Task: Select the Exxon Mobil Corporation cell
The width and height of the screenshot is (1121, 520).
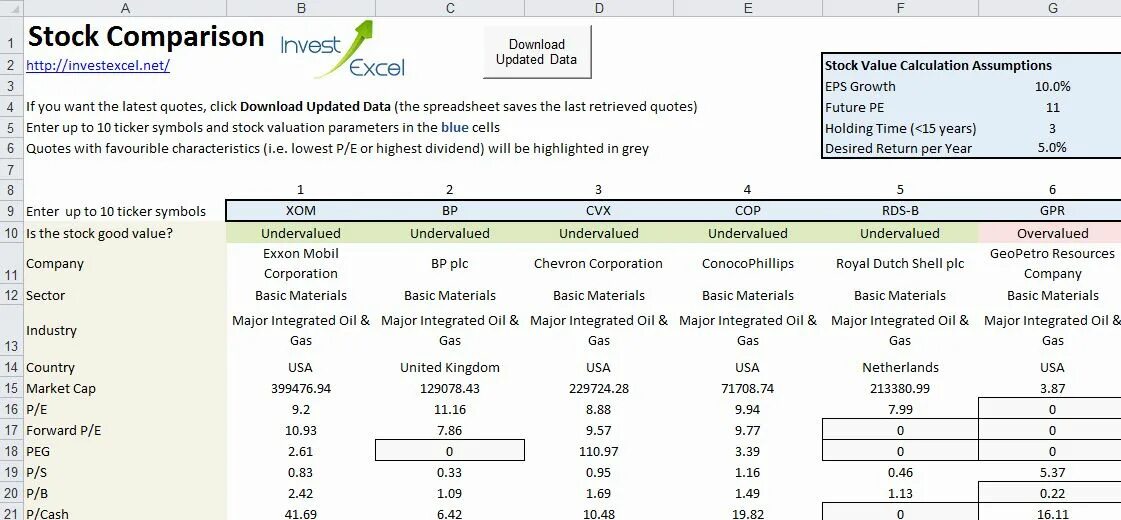Action: click(301, 263)
